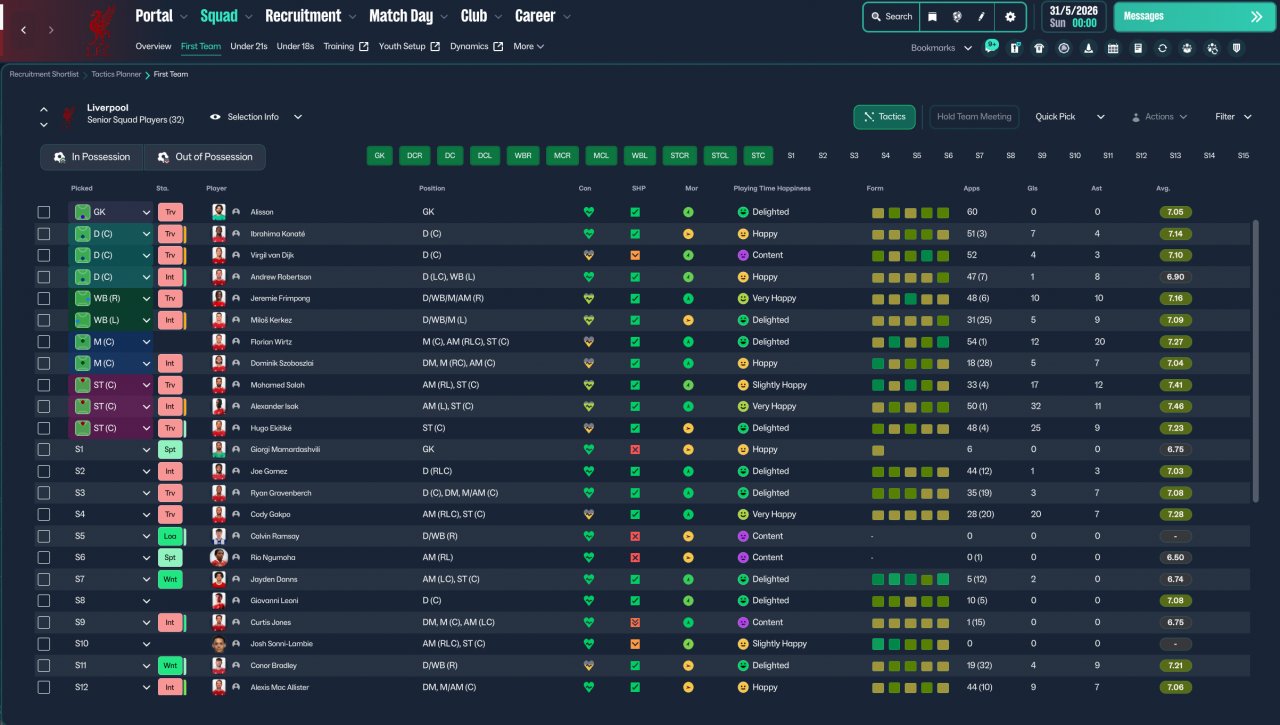
Task: Select the green STCR position slot
Action: (679, 156)
